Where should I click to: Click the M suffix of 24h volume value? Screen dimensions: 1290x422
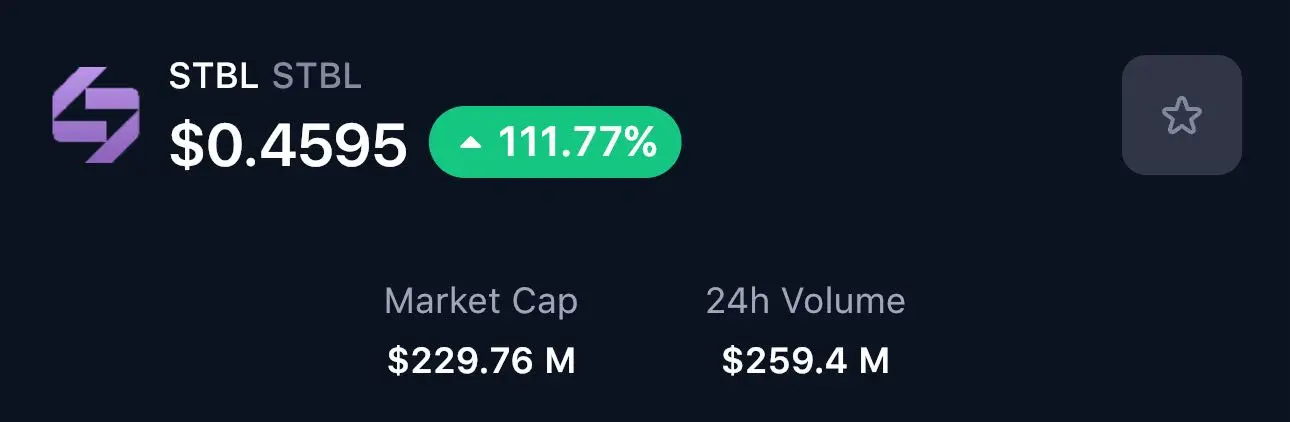[x=875, y=361]
